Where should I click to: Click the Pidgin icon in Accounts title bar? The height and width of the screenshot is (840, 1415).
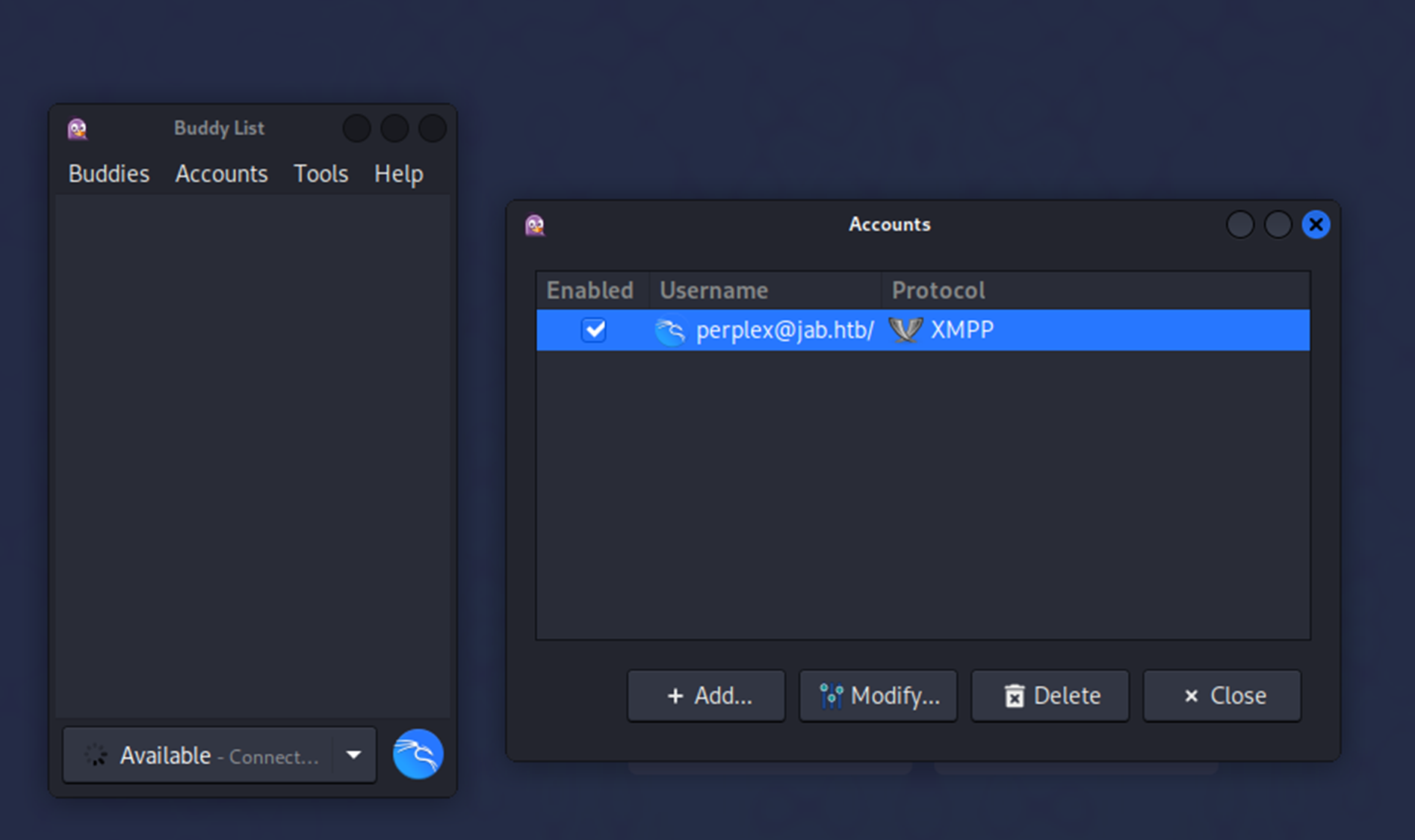535,225
